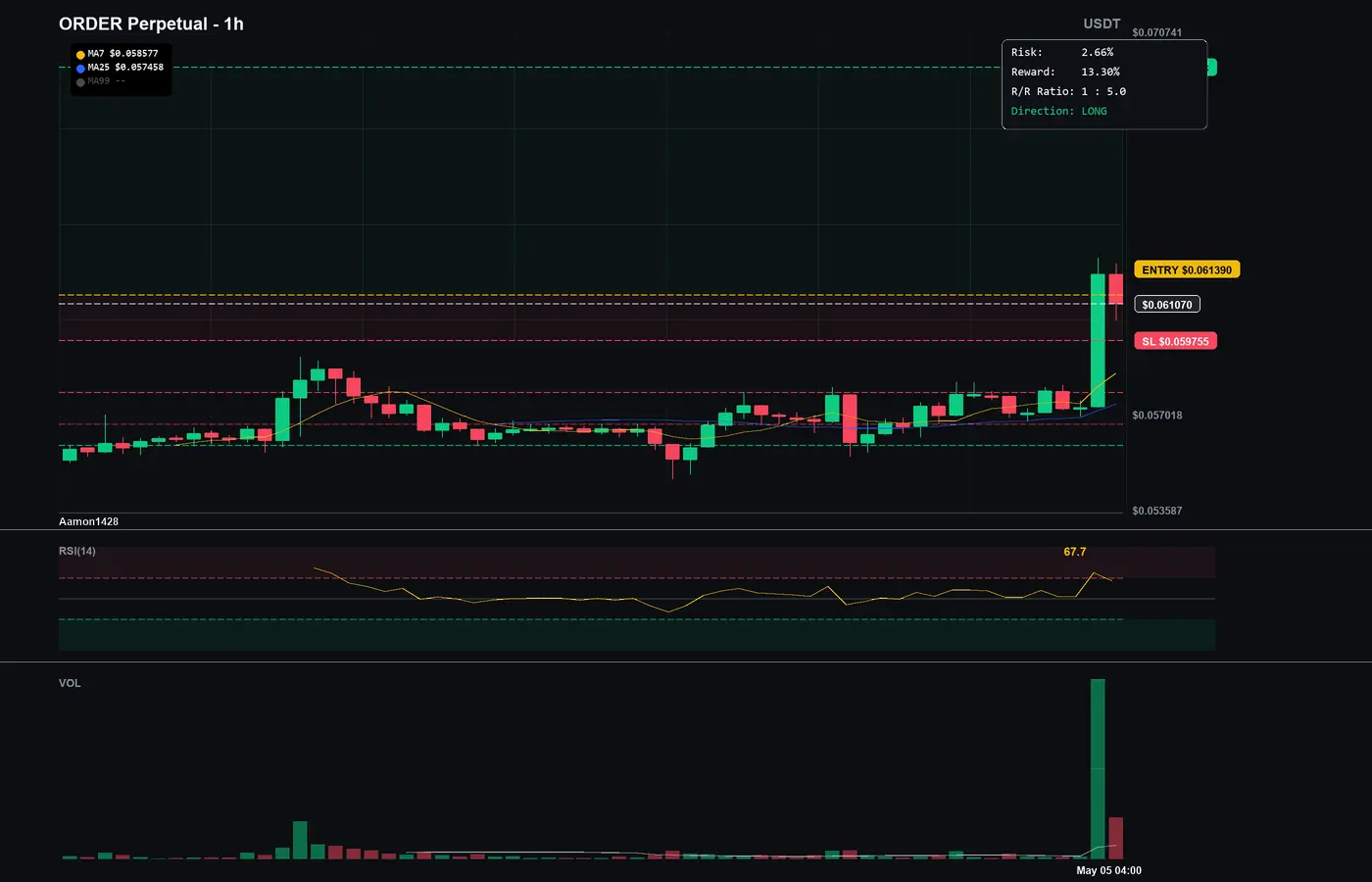Click the tall green breakout candle

click(x=1098, y=340)
